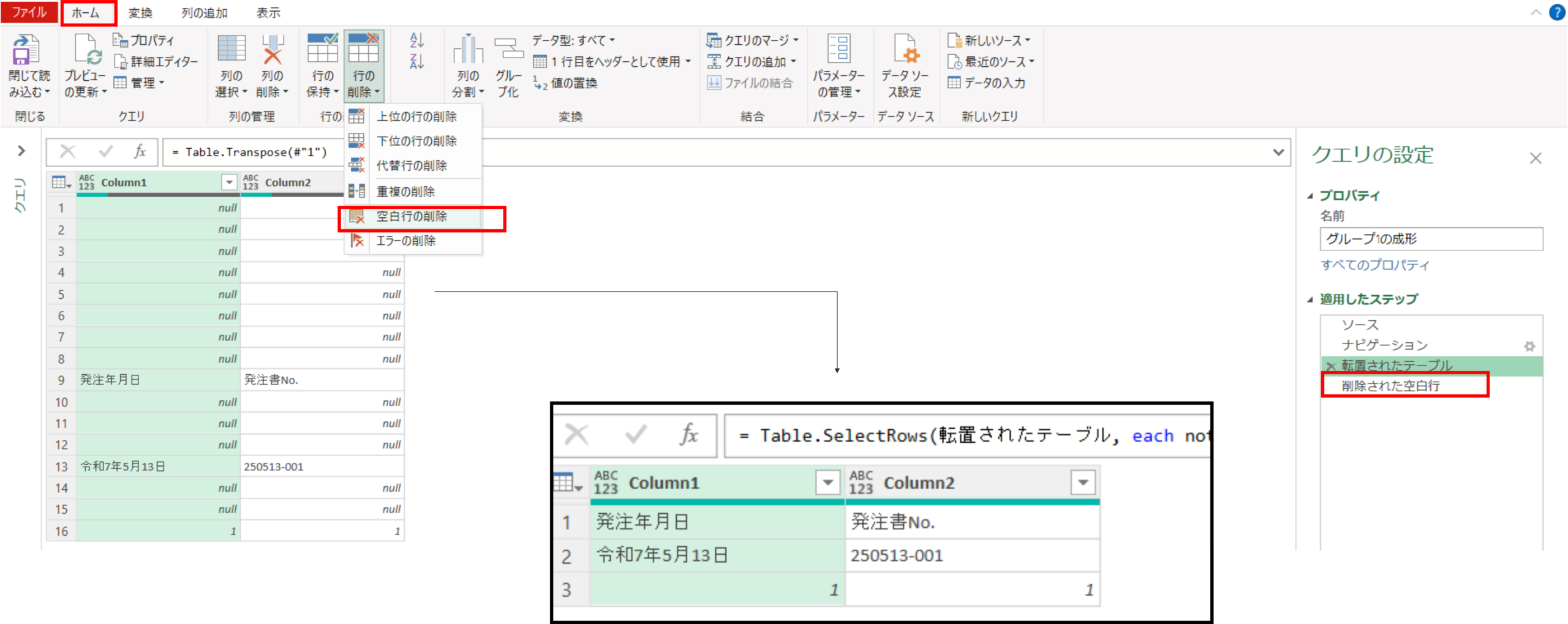Expand the formula bar with the chevron
This screenshot has width=1568, height=624.
pyautogui.click(x=1278, y=152)
